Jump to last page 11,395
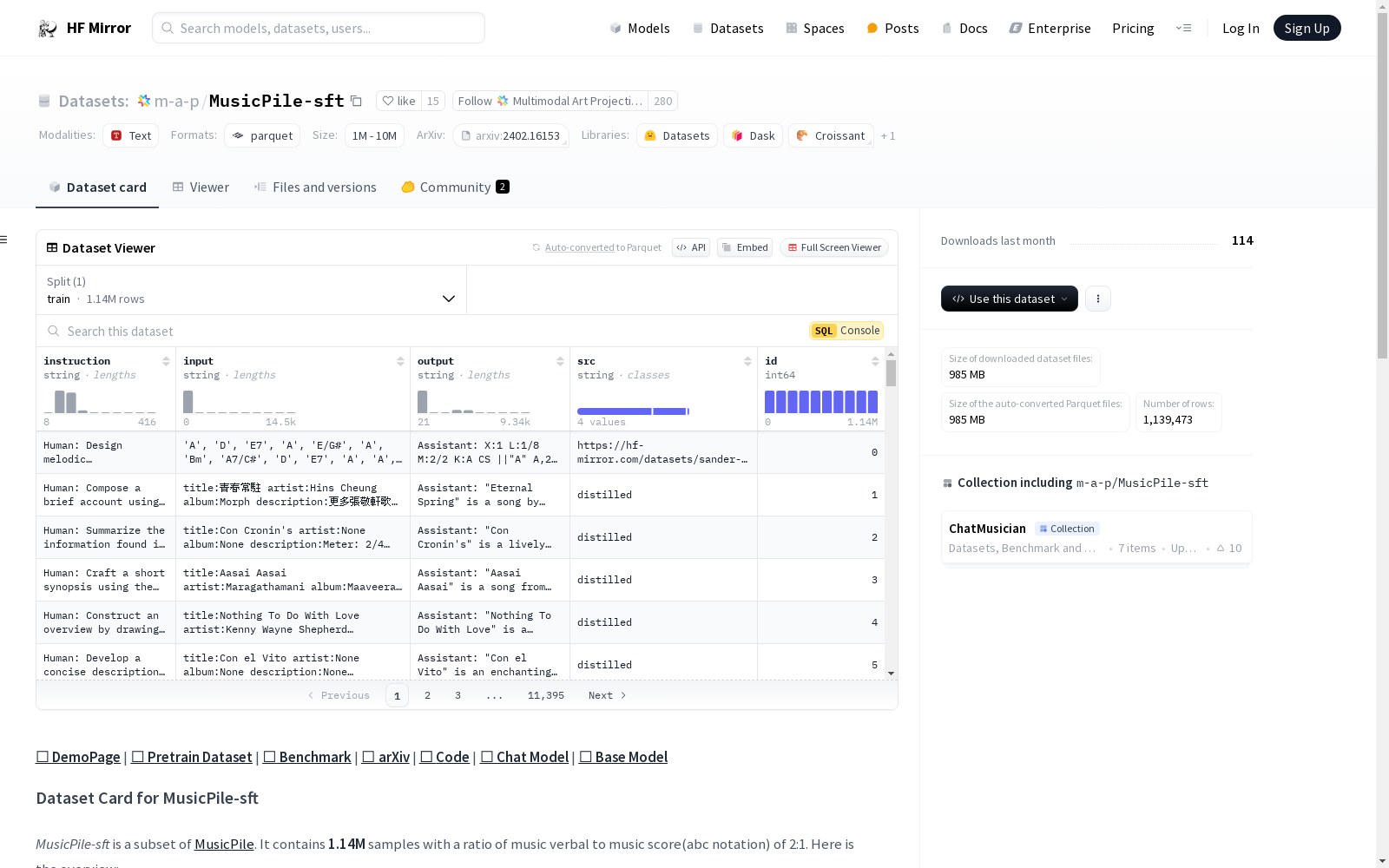 click(546, 695)
